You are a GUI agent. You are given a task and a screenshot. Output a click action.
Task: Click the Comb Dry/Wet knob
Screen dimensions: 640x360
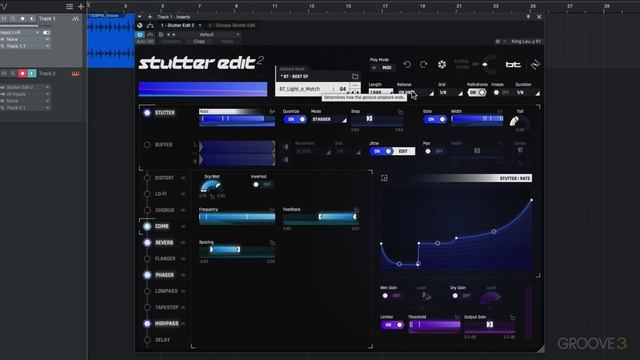coord(211,187)
